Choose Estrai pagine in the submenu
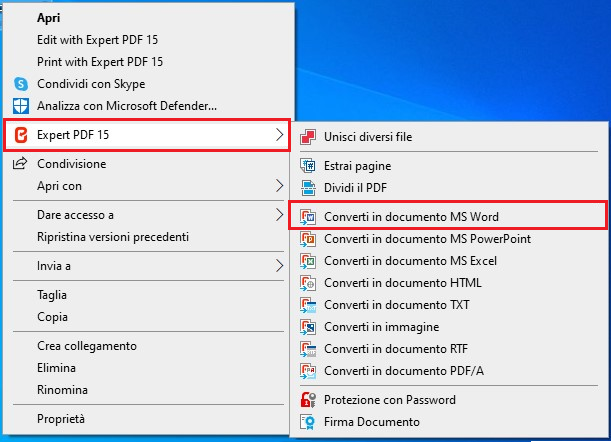This screenshot has width=611, height=442. tap(449, 166)
